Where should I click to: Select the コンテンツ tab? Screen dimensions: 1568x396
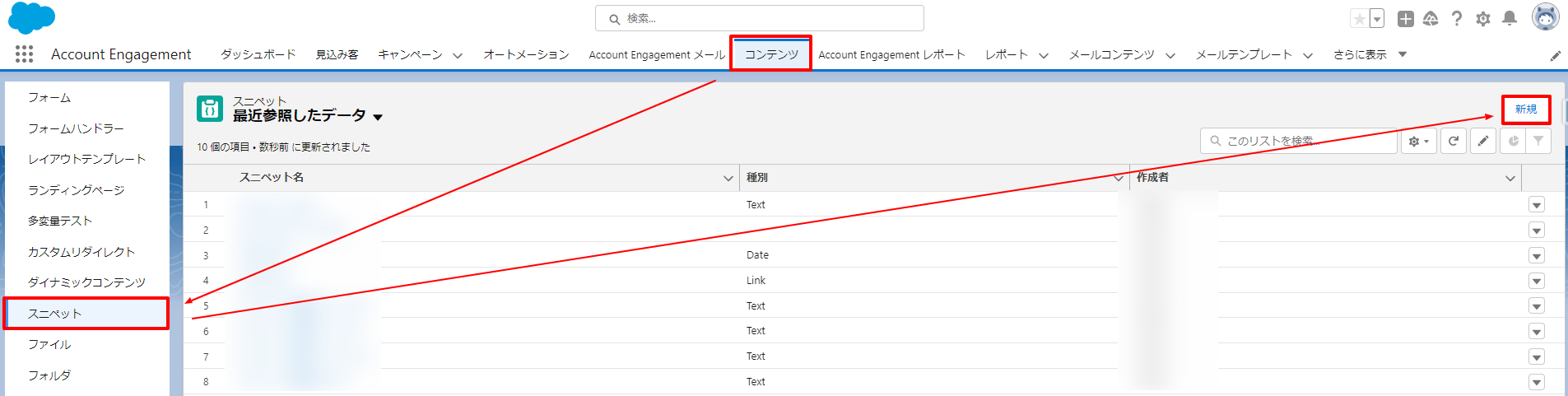[x=771, y=54]
